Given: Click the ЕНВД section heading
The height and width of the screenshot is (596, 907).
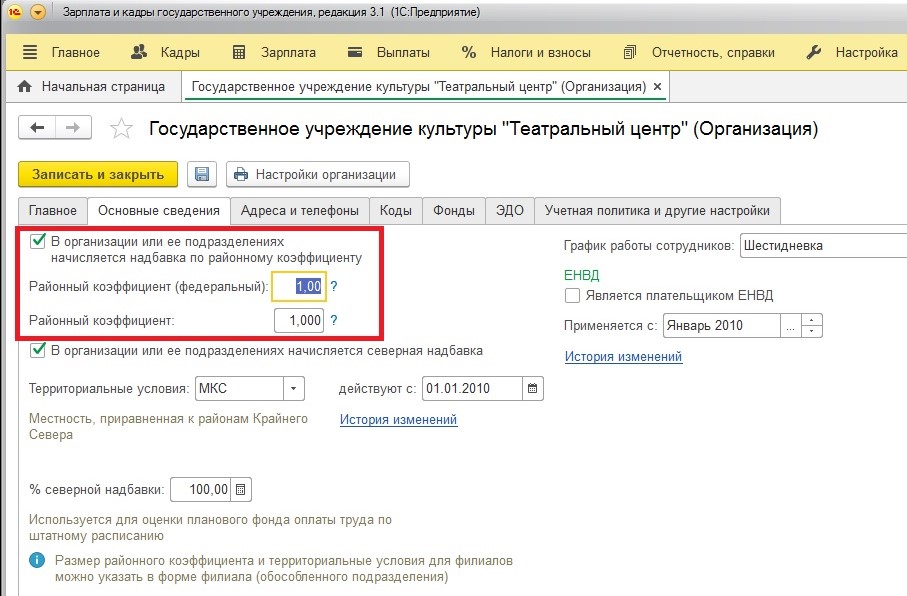Looking at the screenshot, I should click(581, 275).
